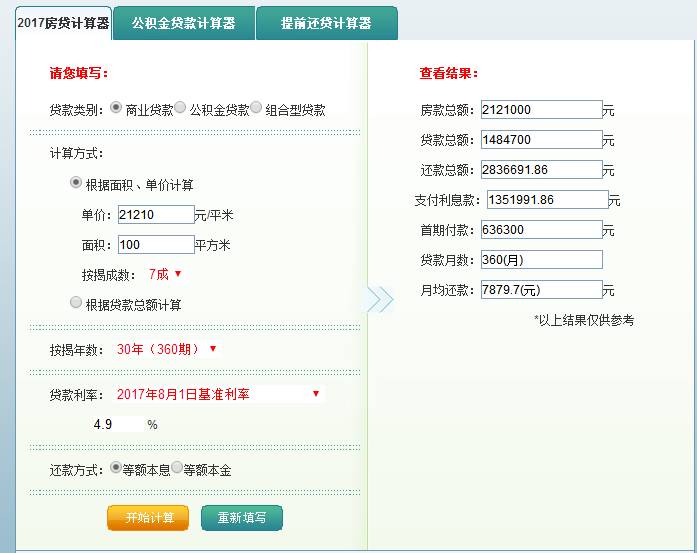697x553 pixels.
Task: Choose 根据面积、单价计算 calculation method
Action: tap(76, 183)
